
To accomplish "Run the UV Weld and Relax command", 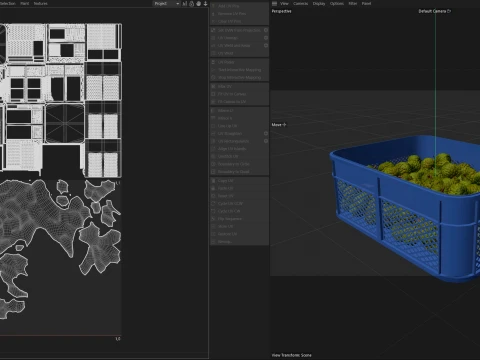I will point(237,45).
